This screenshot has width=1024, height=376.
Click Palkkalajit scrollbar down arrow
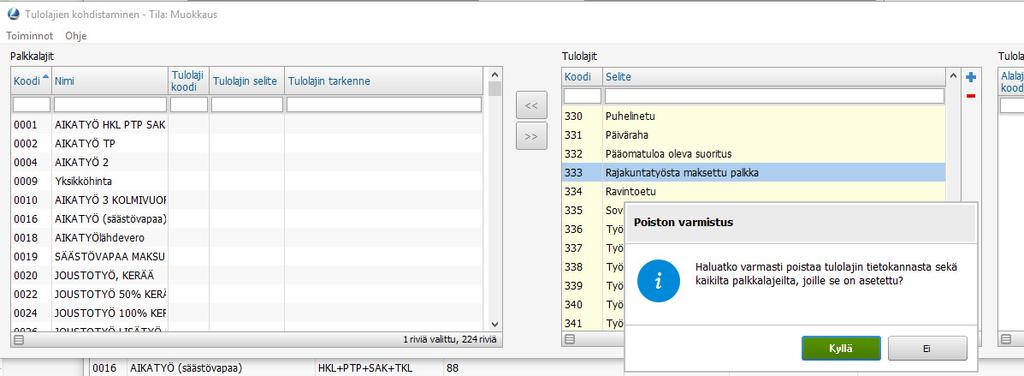tap(494, 324)
